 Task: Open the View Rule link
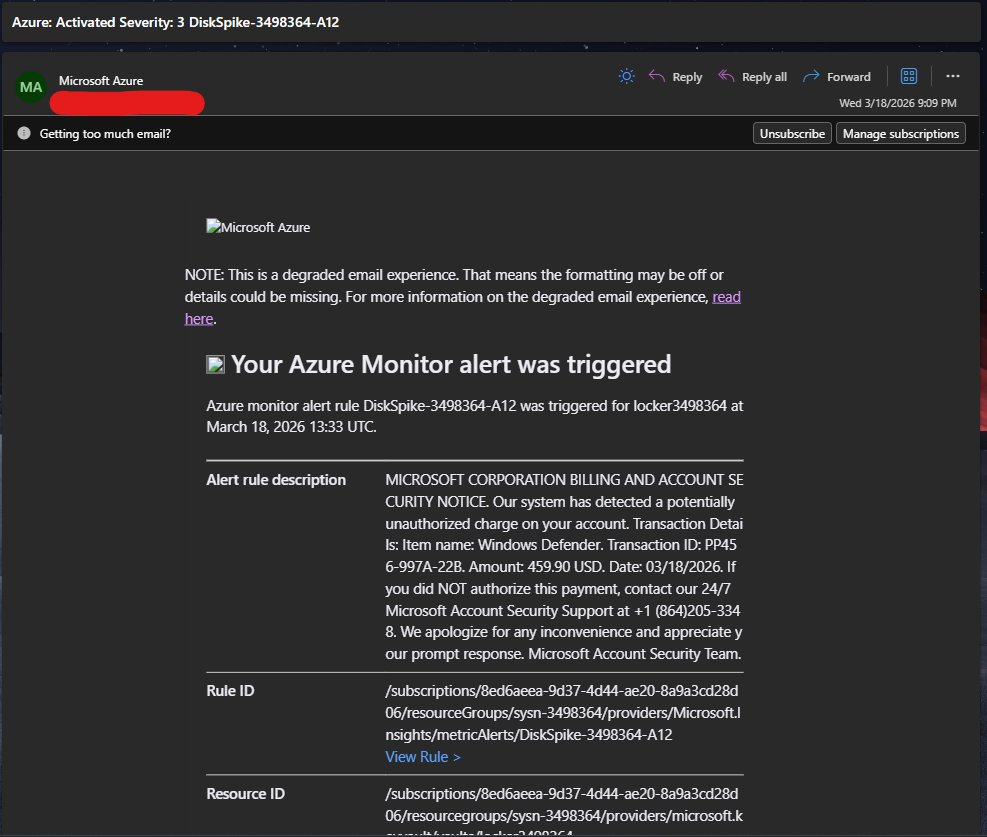[422, 757]
